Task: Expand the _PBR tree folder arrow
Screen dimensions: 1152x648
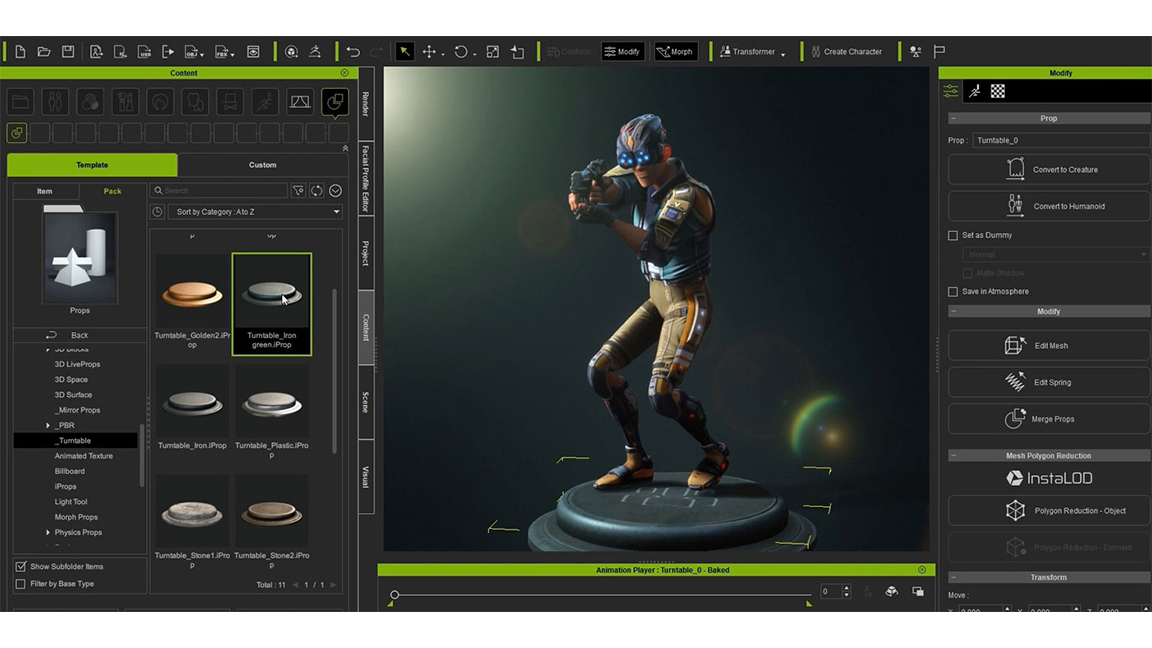Action: pos(48,425)
